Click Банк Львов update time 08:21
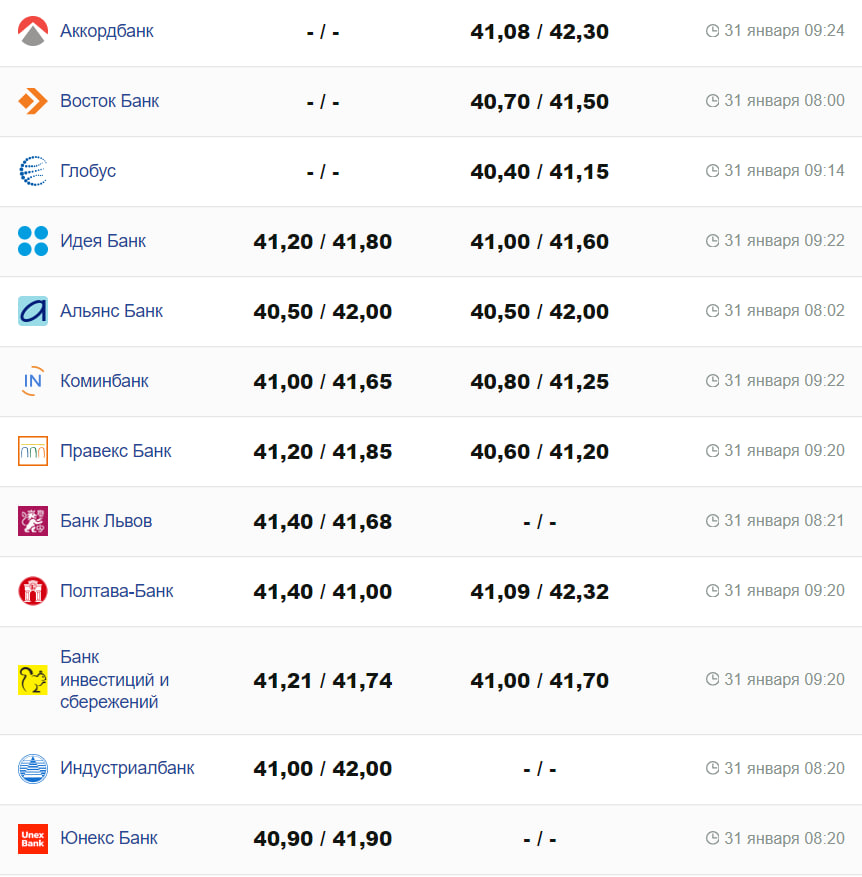862x877 pixels. point(784,521)
